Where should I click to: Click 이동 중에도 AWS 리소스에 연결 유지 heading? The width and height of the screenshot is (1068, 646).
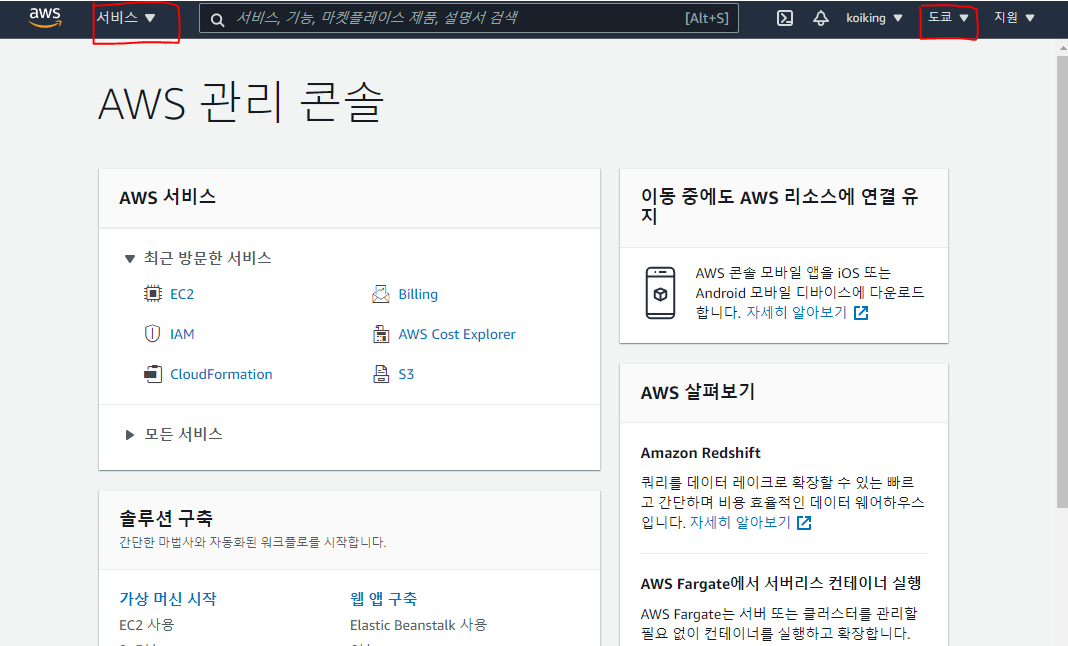click(x=779, y=206)
